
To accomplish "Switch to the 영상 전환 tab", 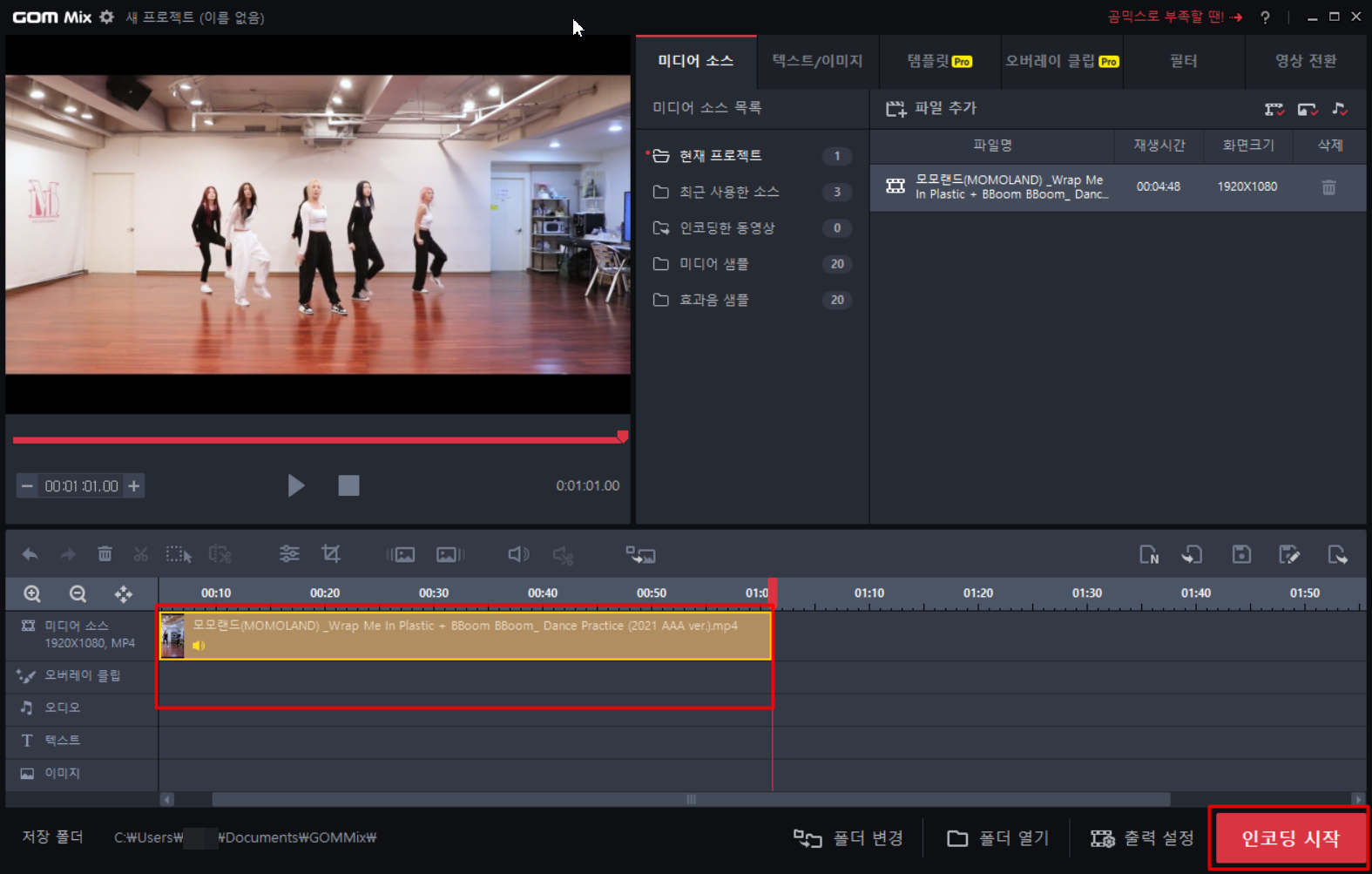I will point(1306,61).
